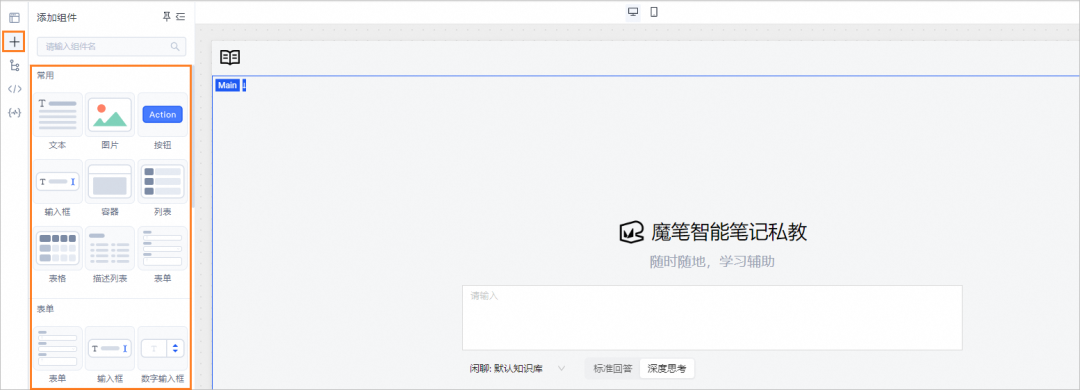Viewport: 1080px width, 390px height.
Task: Select the 深度思考 mode
Action: click(667, 369)
